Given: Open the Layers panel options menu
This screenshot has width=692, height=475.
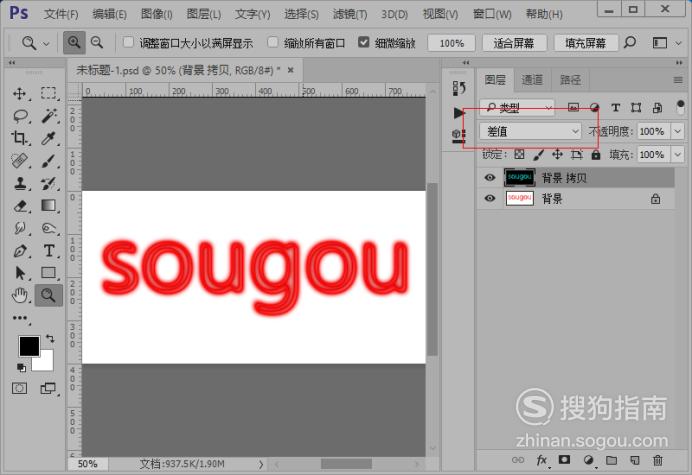Looking at the screenshot, I should (678, 80).
